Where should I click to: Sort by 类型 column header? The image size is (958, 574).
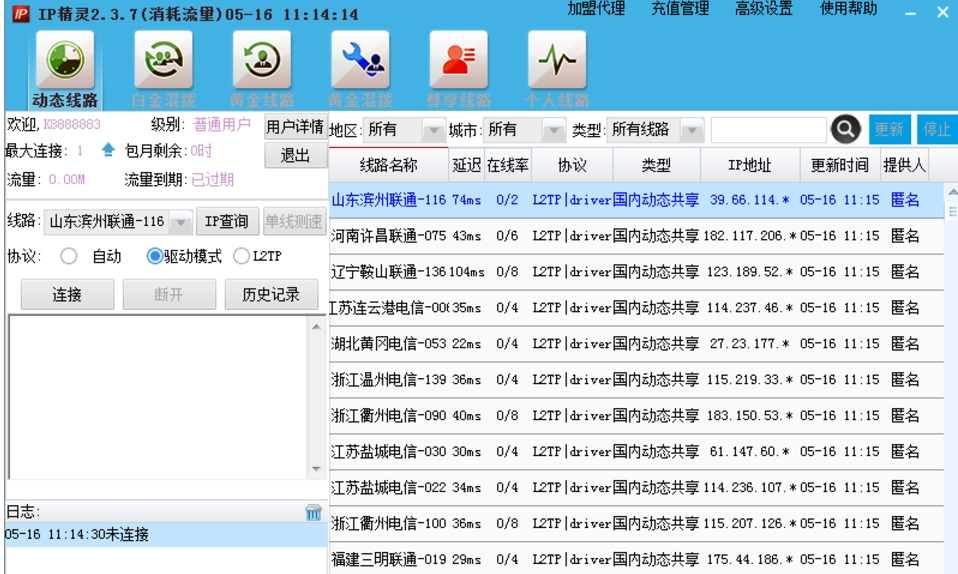(x=656, y=165)
